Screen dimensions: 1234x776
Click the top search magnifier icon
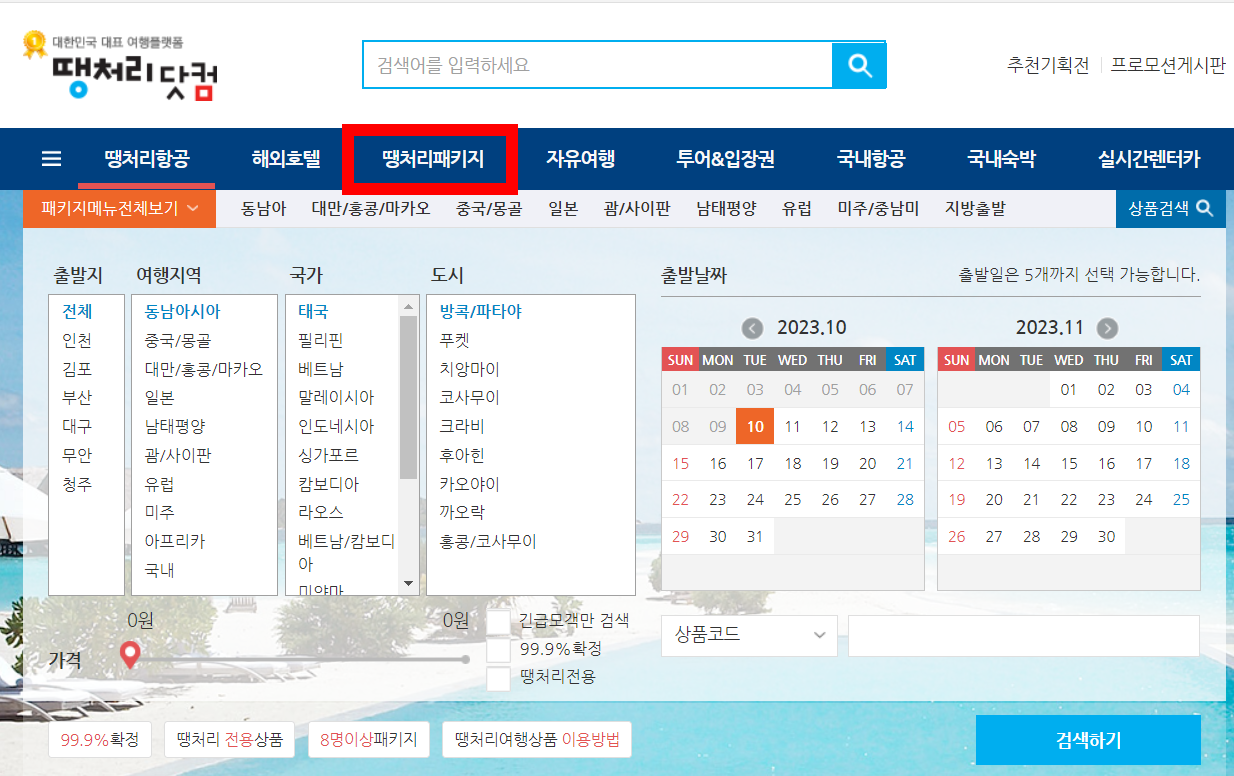point(859,64)
